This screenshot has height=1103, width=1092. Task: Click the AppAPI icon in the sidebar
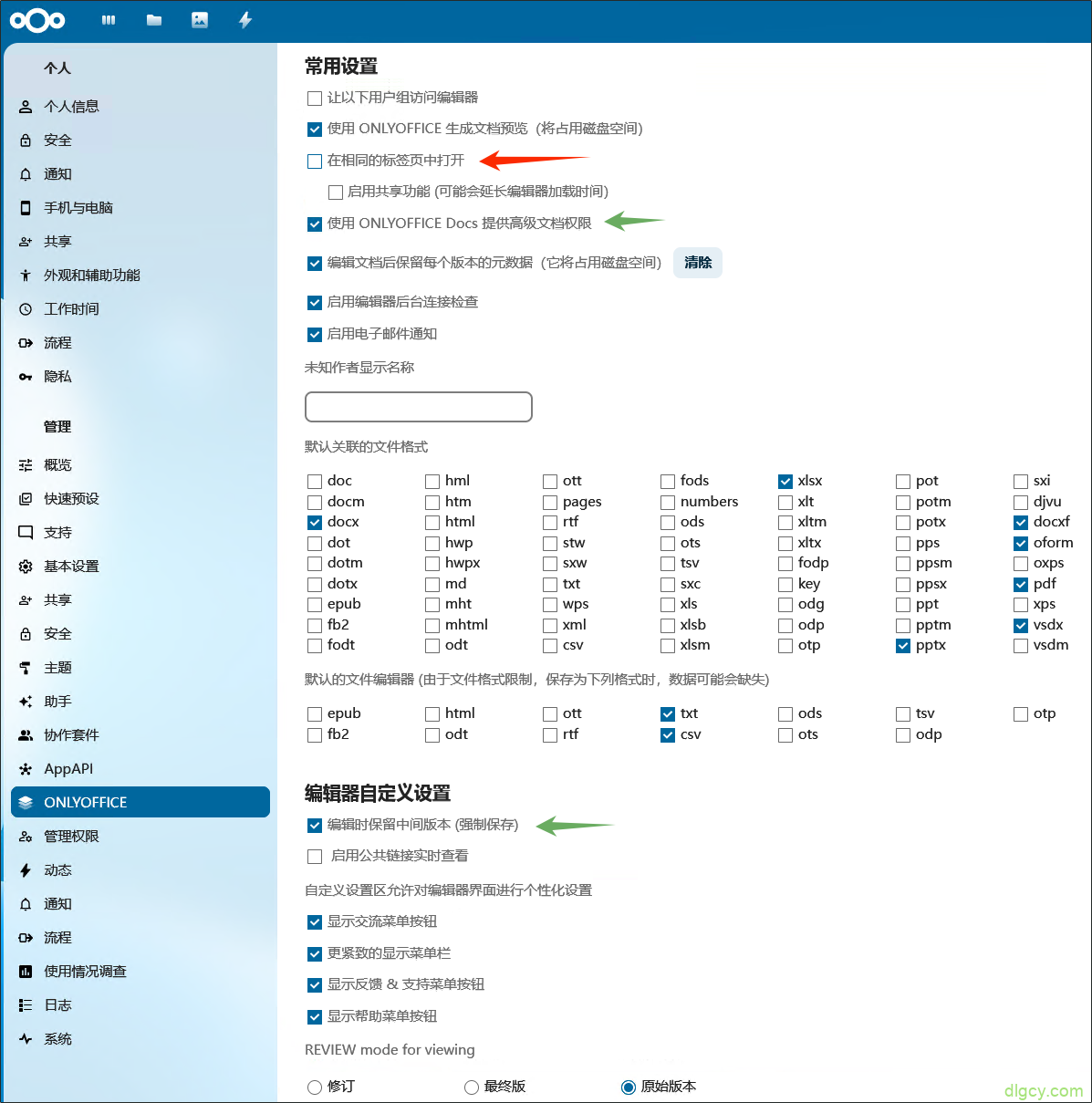pos(26,769)
